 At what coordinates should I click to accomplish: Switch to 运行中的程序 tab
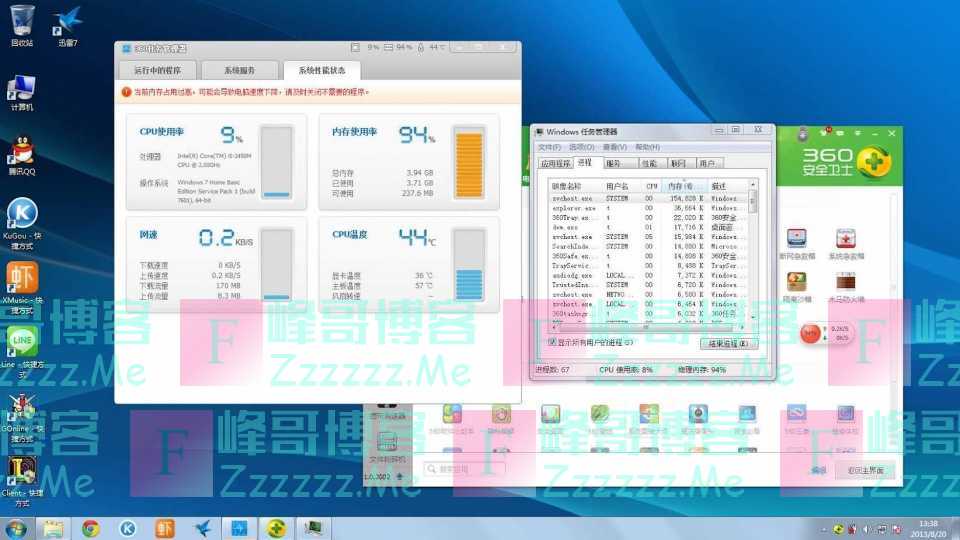[x=157, y=70]
